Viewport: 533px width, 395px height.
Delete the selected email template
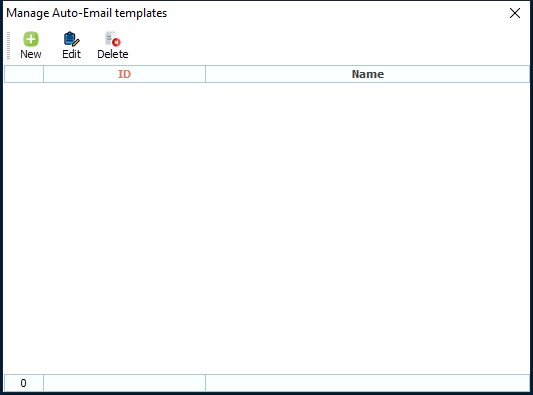pyautogui.click(x=113, y=45)
